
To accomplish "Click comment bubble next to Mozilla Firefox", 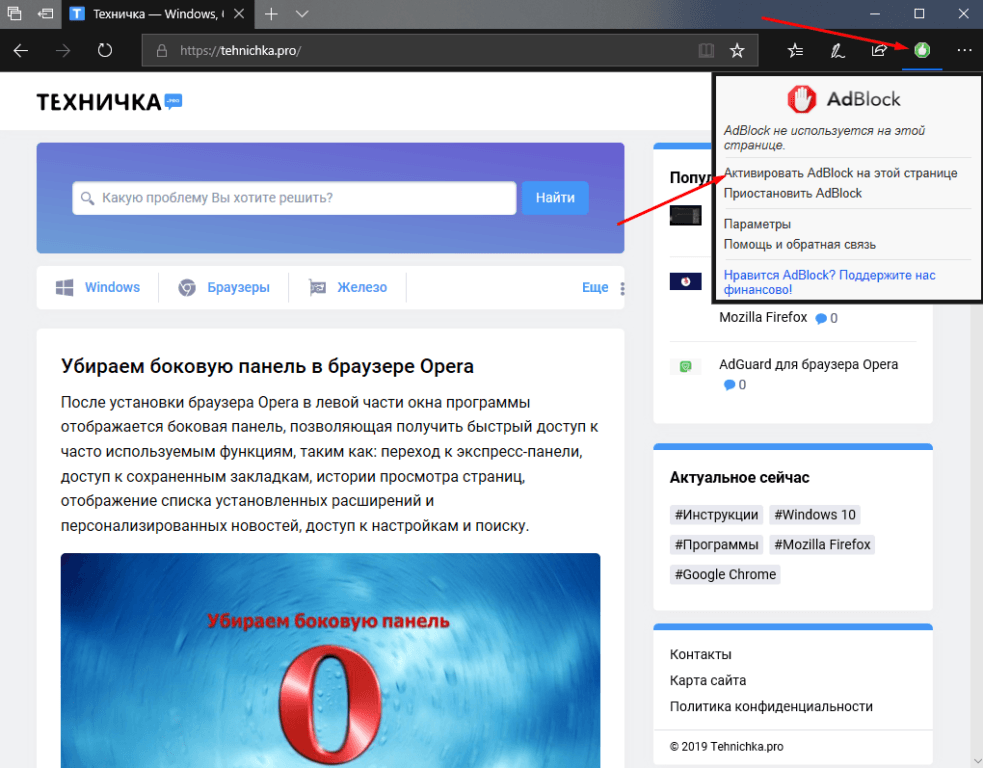I will click(821, 318).
